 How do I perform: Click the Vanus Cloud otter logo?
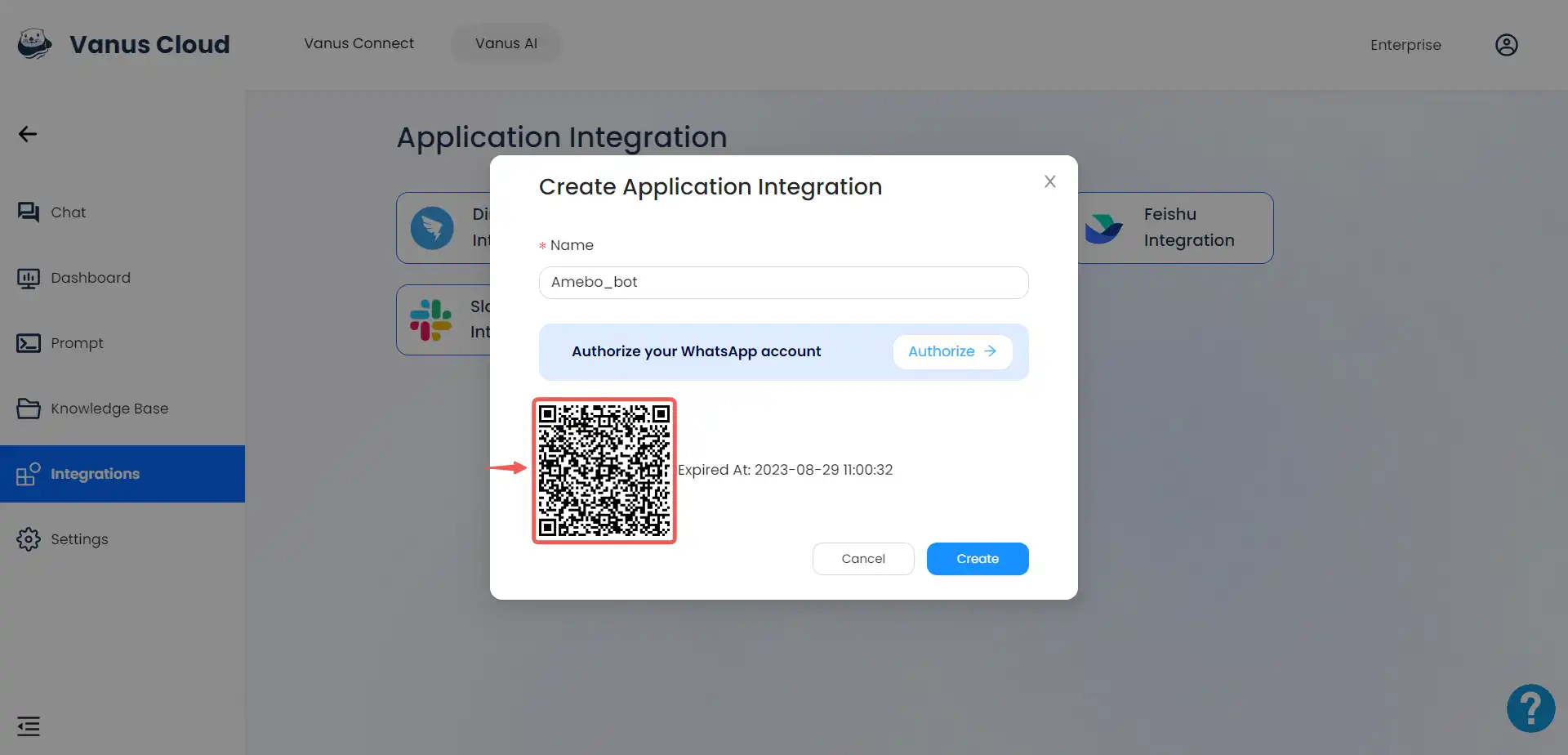tap(34, 44)
